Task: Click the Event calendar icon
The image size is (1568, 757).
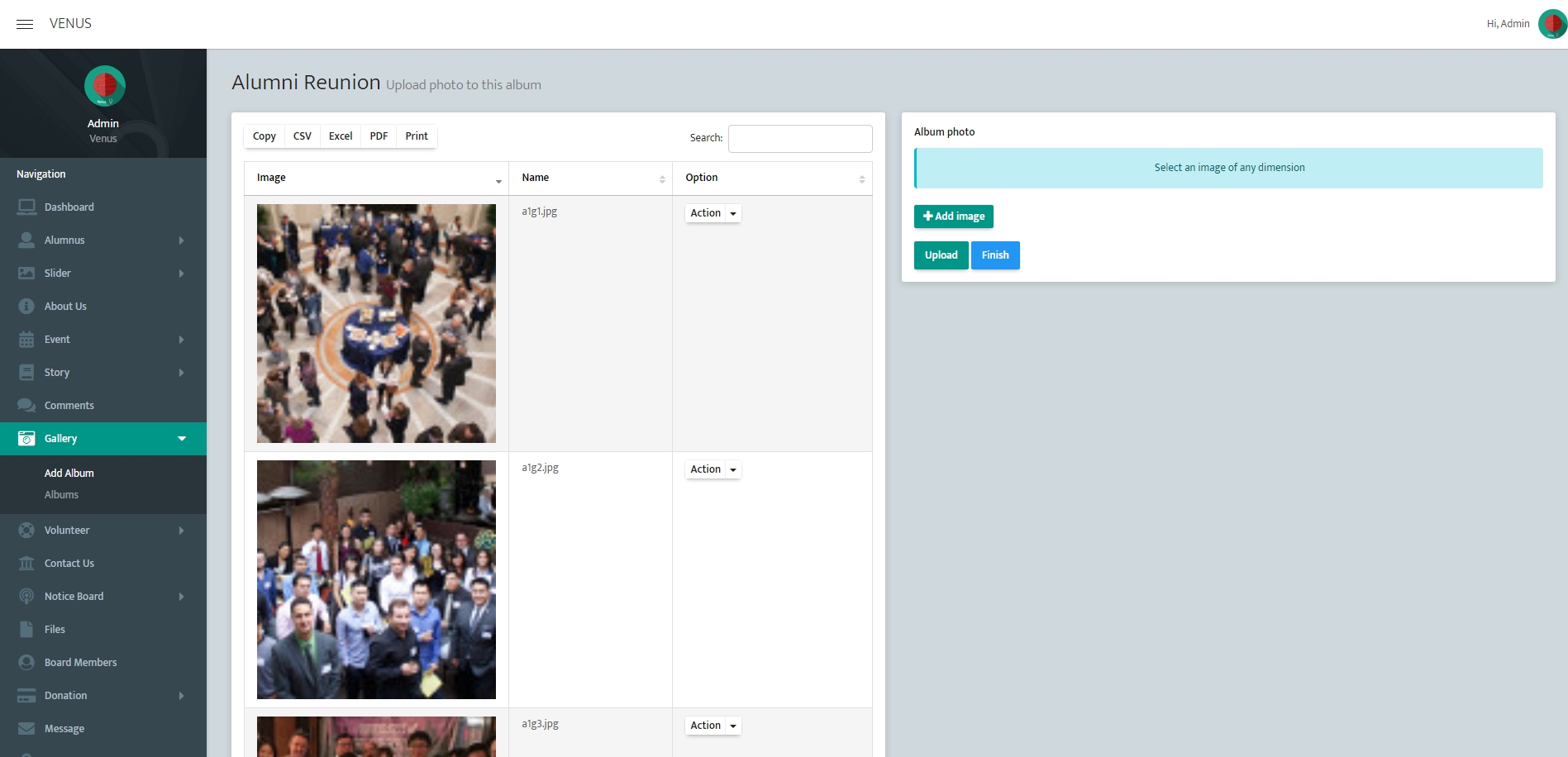Action: (x=26, y=339)
